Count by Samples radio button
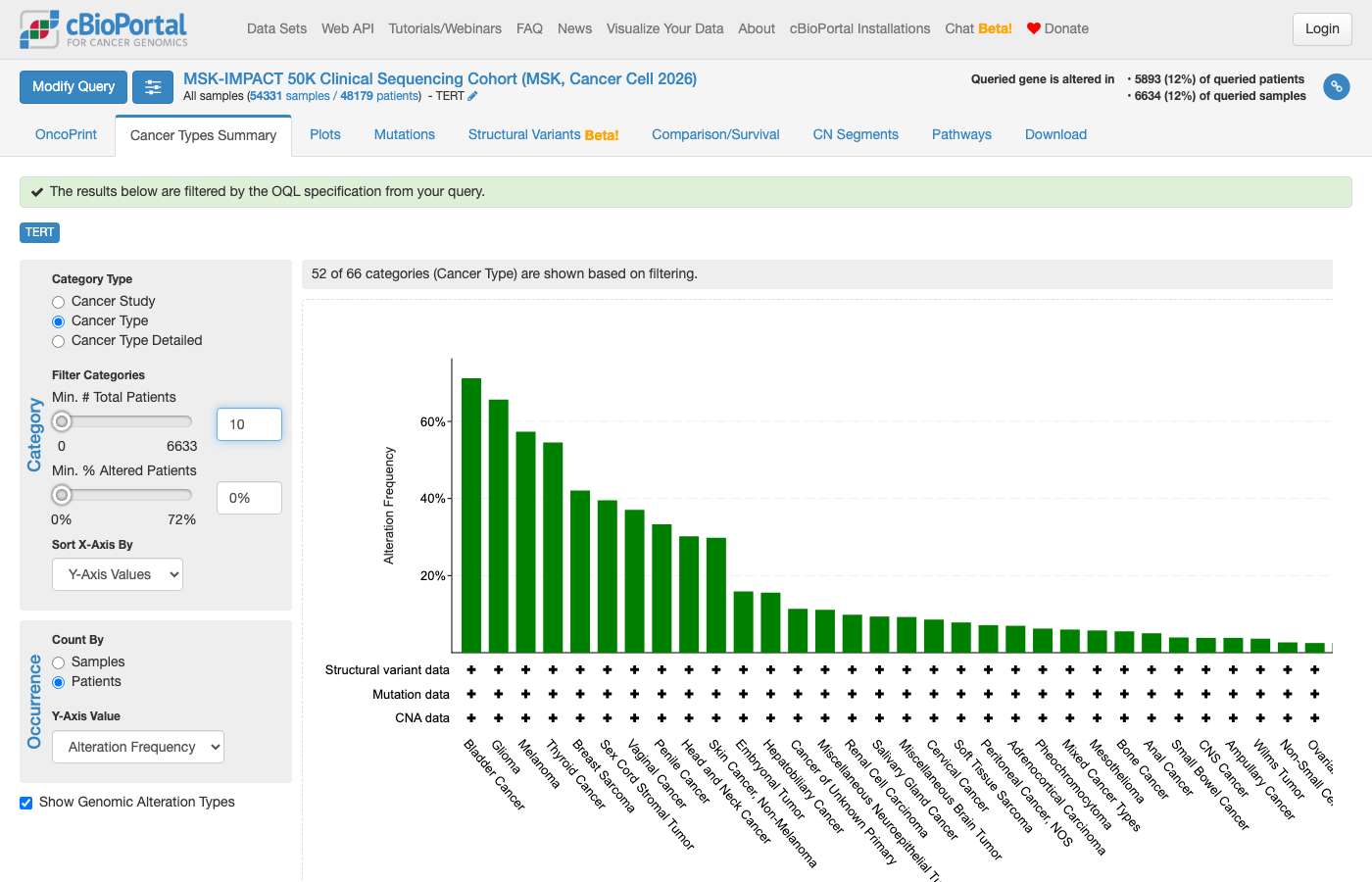Image resolution: width=1372 pixels, height=882 pixels. (x=59, y=662)
